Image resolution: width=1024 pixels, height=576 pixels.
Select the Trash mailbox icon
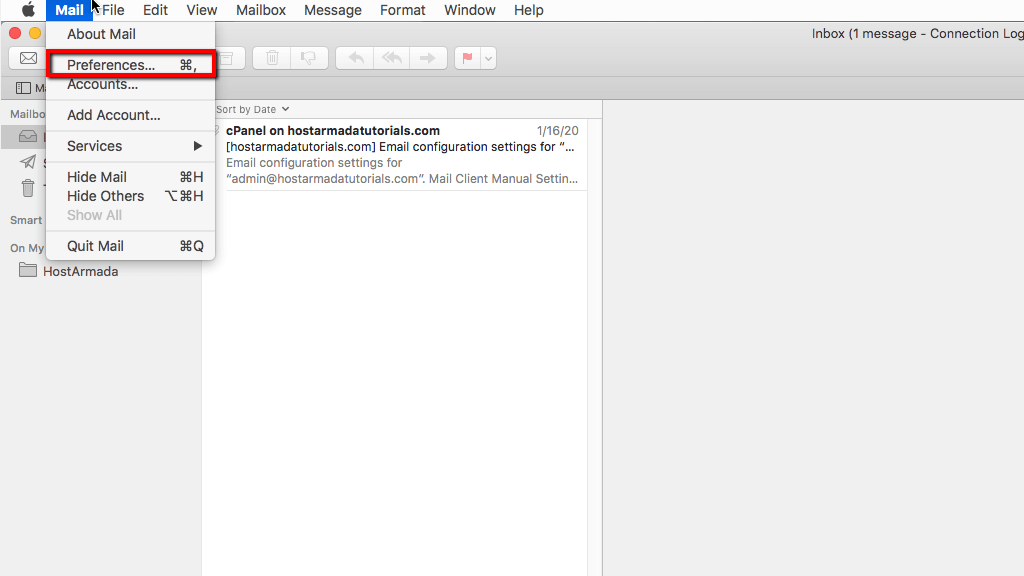[x=27, y=188]
